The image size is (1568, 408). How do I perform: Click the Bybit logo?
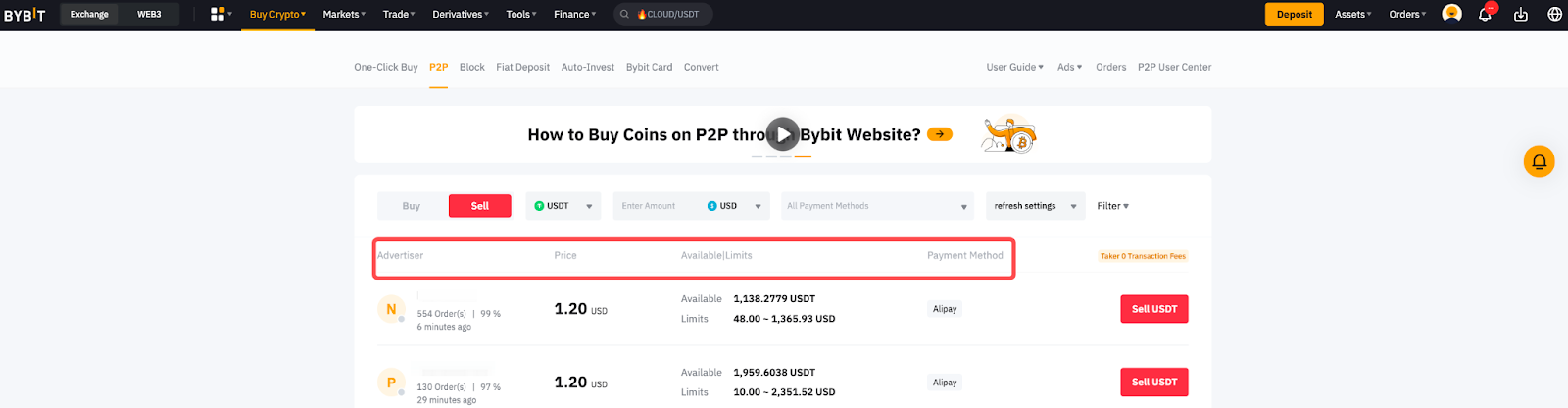tap(24, 15)
